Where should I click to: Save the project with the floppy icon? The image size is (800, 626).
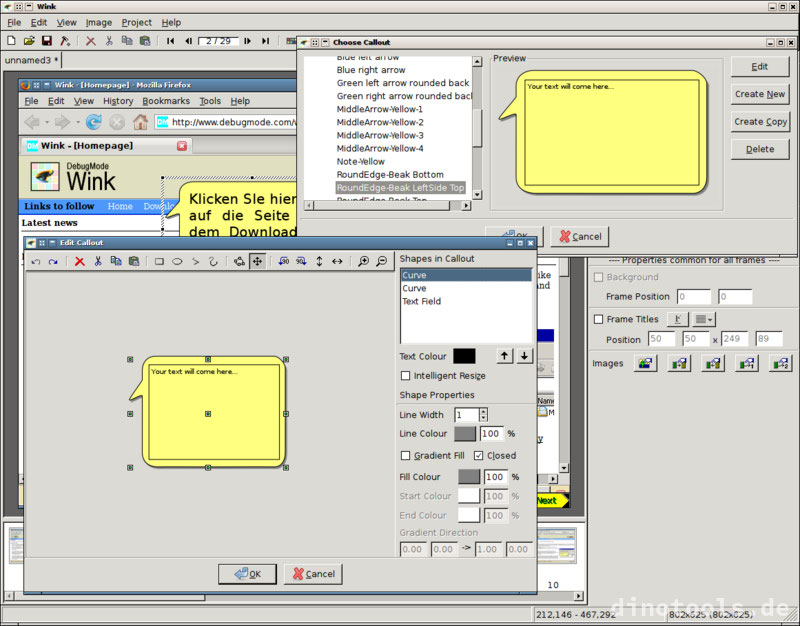(47, 41)
